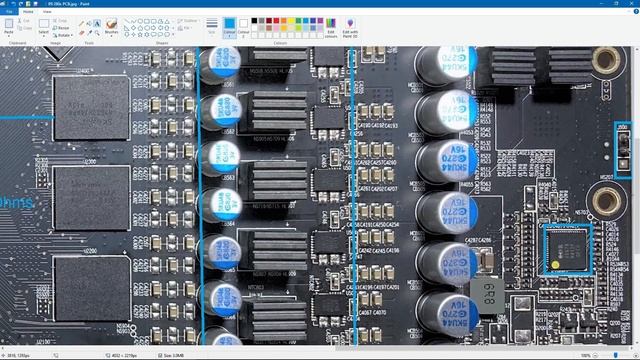
Task: Open the shape Fill dropdown
Action: 184,28
